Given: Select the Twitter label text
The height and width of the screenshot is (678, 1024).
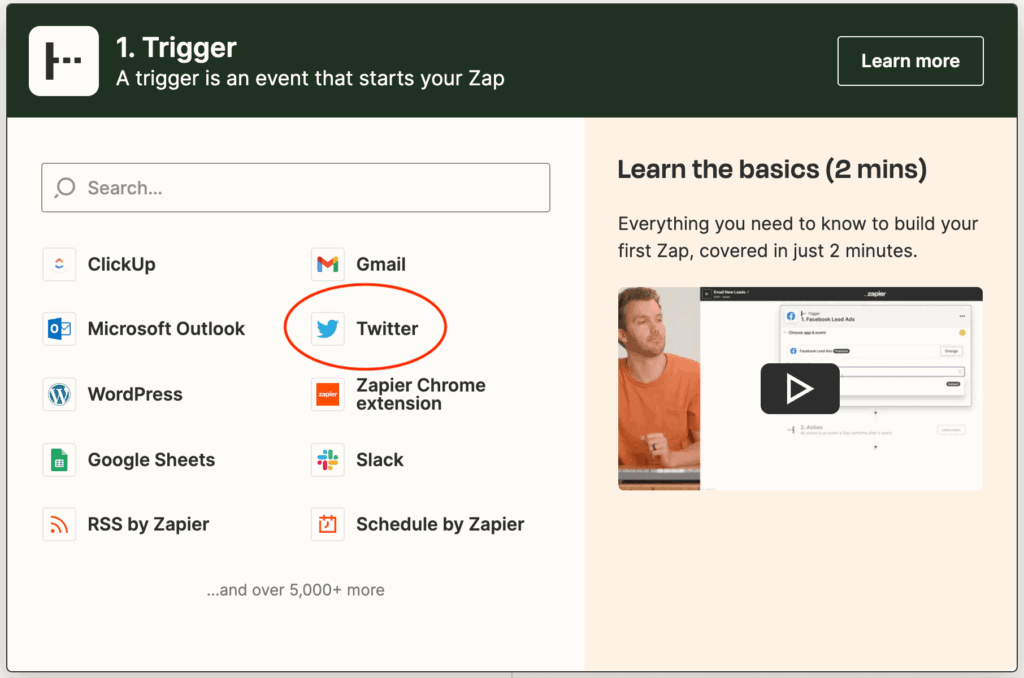Looking at the screenshot, I should 387,329.
